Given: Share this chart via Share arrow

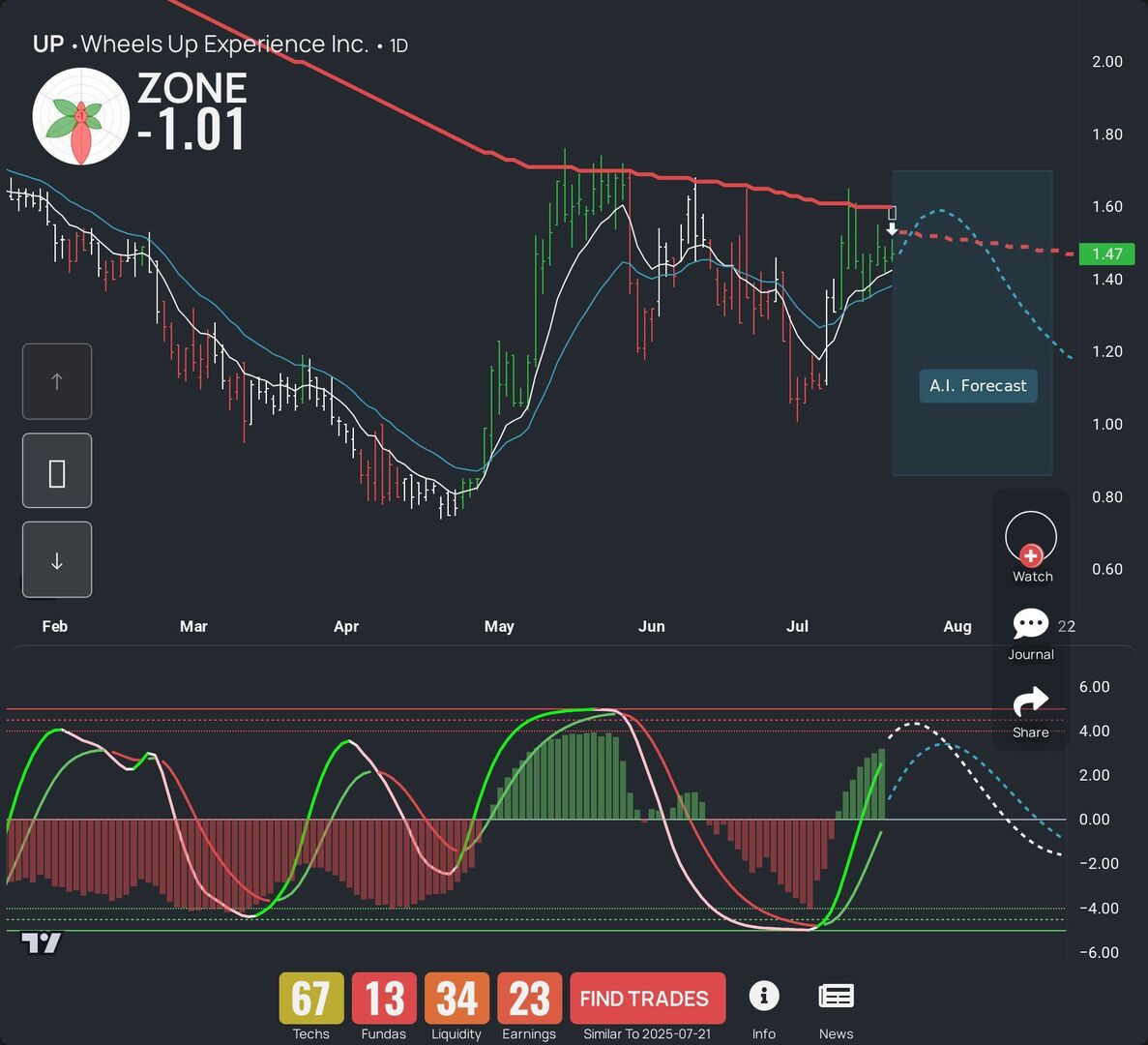Looking at the screenshot, I should coord(1030,702).
